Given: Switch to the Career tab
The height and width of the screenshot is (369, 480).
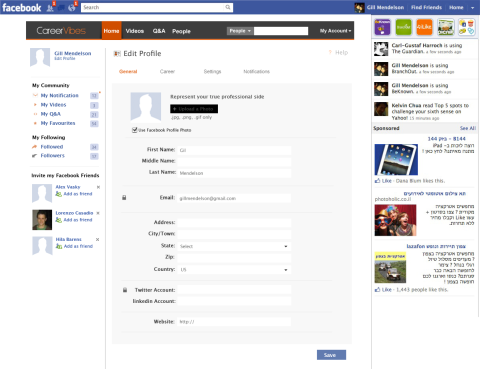Looking at the screenshot, I should point(167,71).
